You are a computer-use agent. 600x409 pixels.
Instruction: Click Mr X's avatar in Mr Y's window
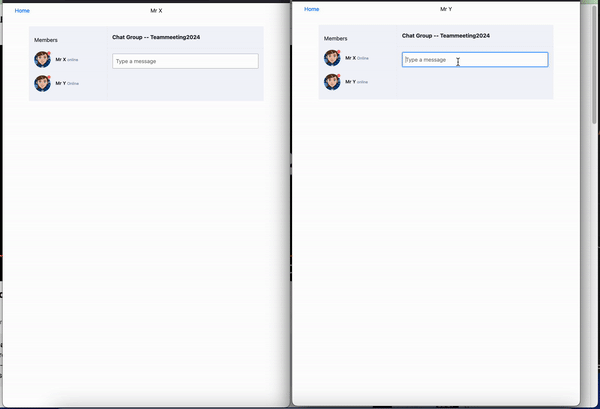(x=332, y=58)
